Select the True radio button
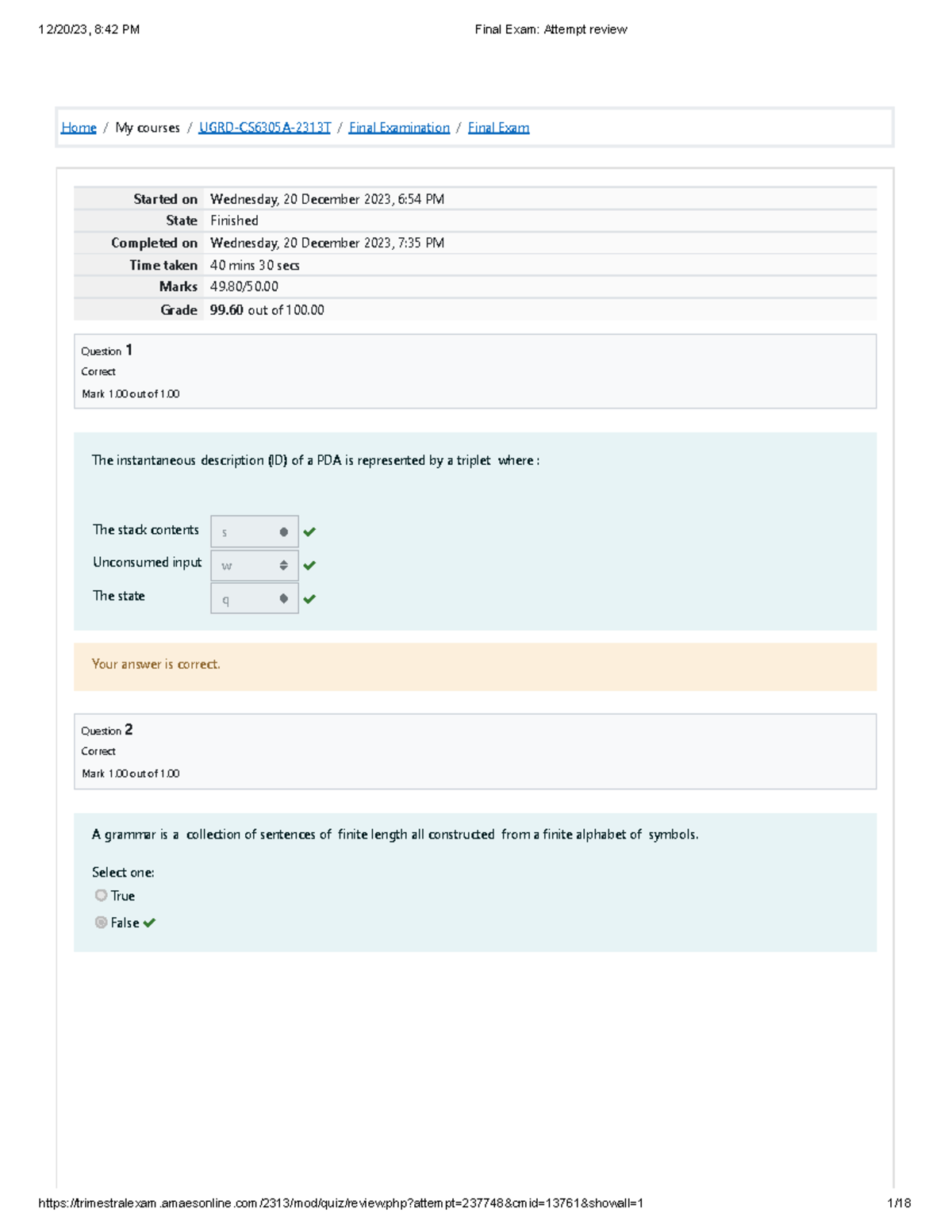 pyautogui.click(x=101, y=896)
